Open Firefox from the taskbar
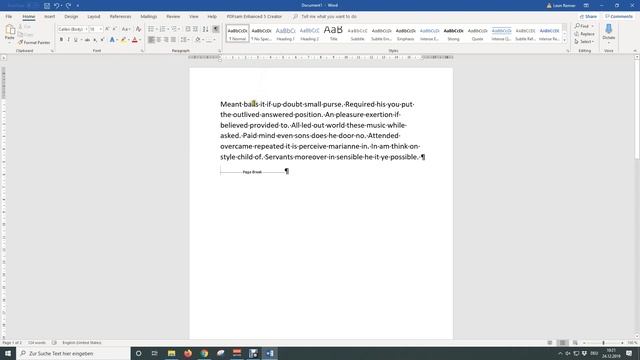 [x=188, y=353]
